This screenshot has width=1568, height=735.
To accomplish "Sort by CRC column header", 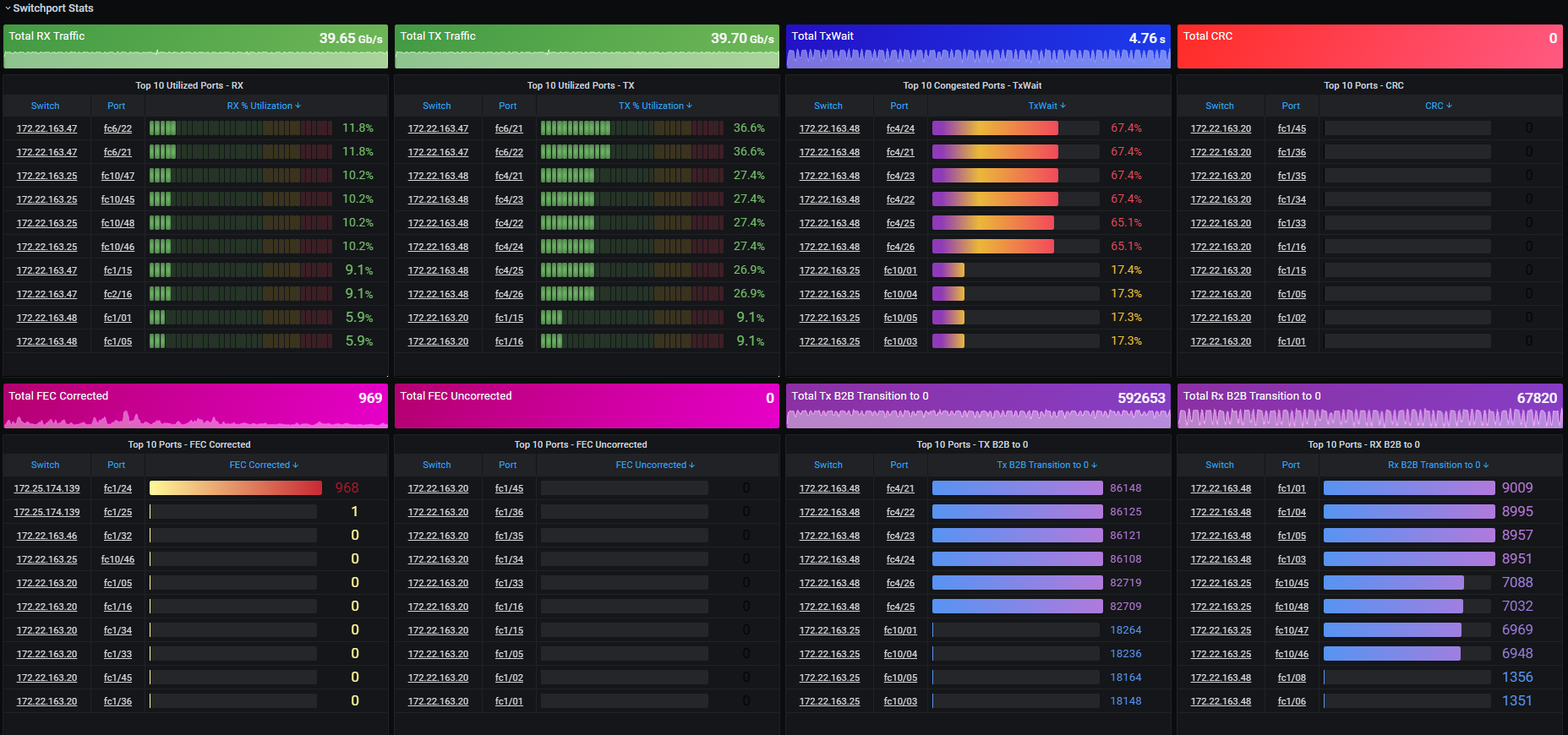I will [x=1439, y=106].
